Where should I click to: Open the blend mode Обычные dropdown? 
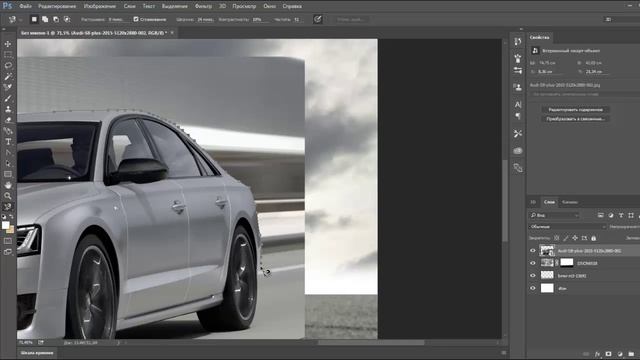coord(568,227)
